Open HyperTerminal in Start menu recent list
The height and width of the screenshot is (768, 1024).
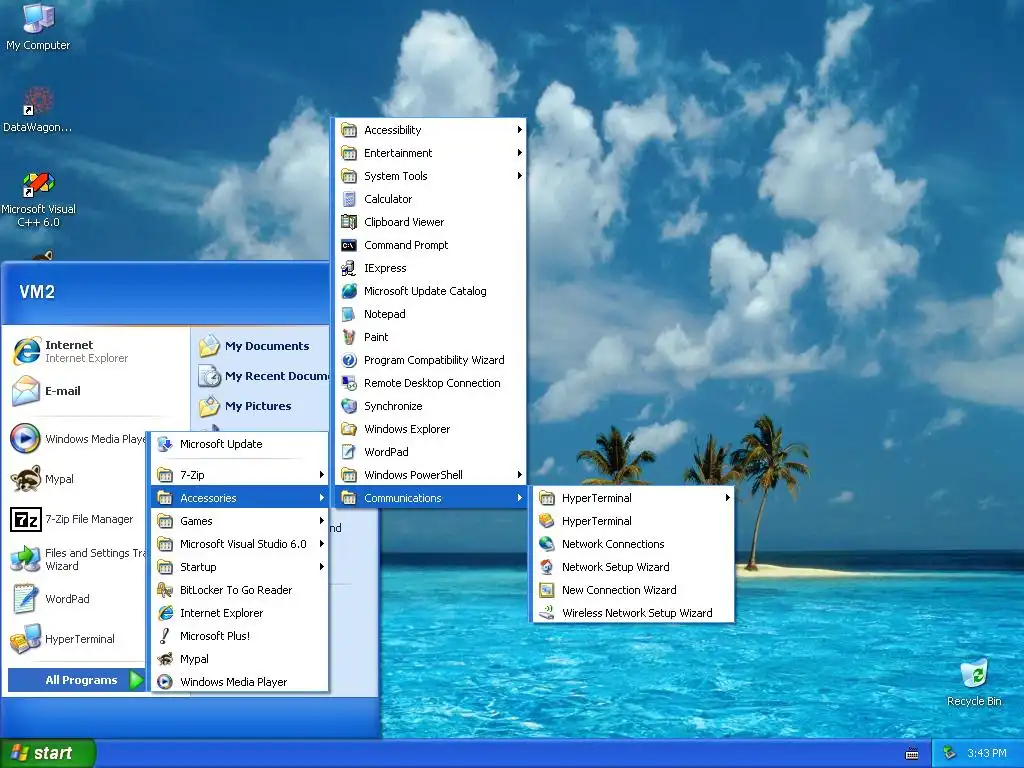click(x=77, y=639)
